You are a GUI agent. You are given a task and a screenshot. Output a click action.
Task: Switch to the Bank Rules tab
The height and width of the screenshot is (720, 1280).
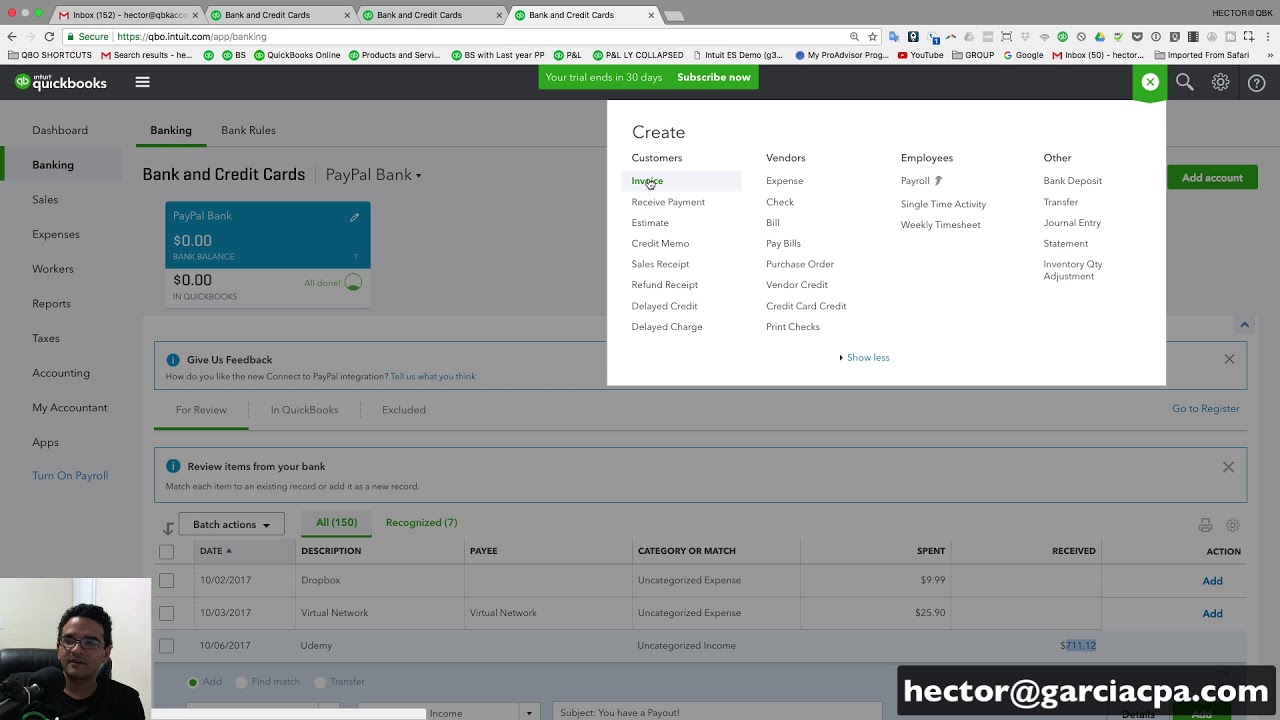tap(248, 130)
